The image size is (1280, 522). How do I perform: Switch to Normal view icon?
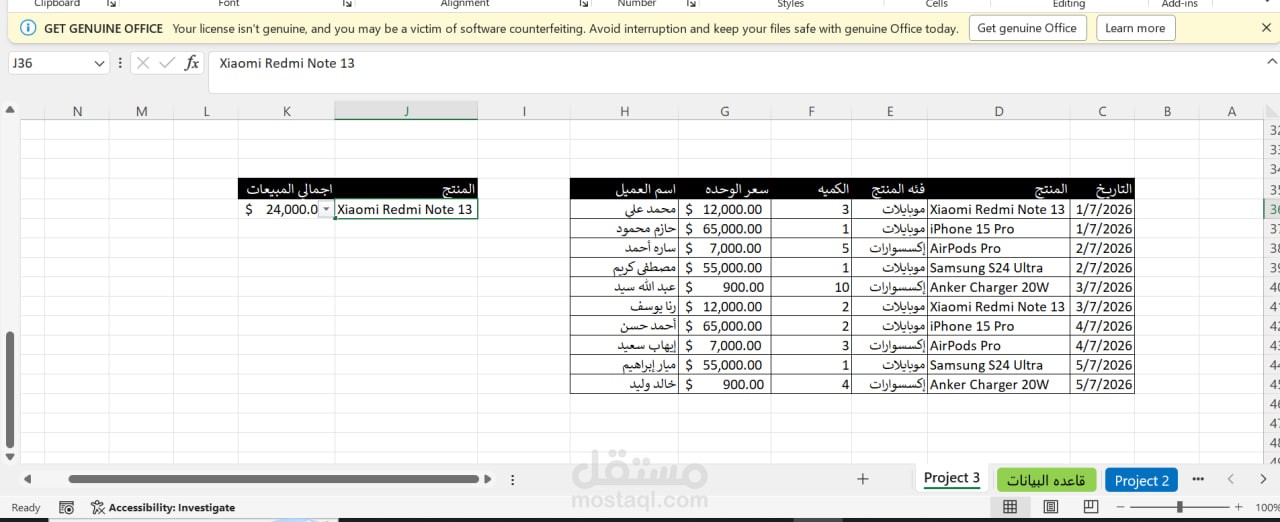pyautogui.click(x=1010, y=507)
